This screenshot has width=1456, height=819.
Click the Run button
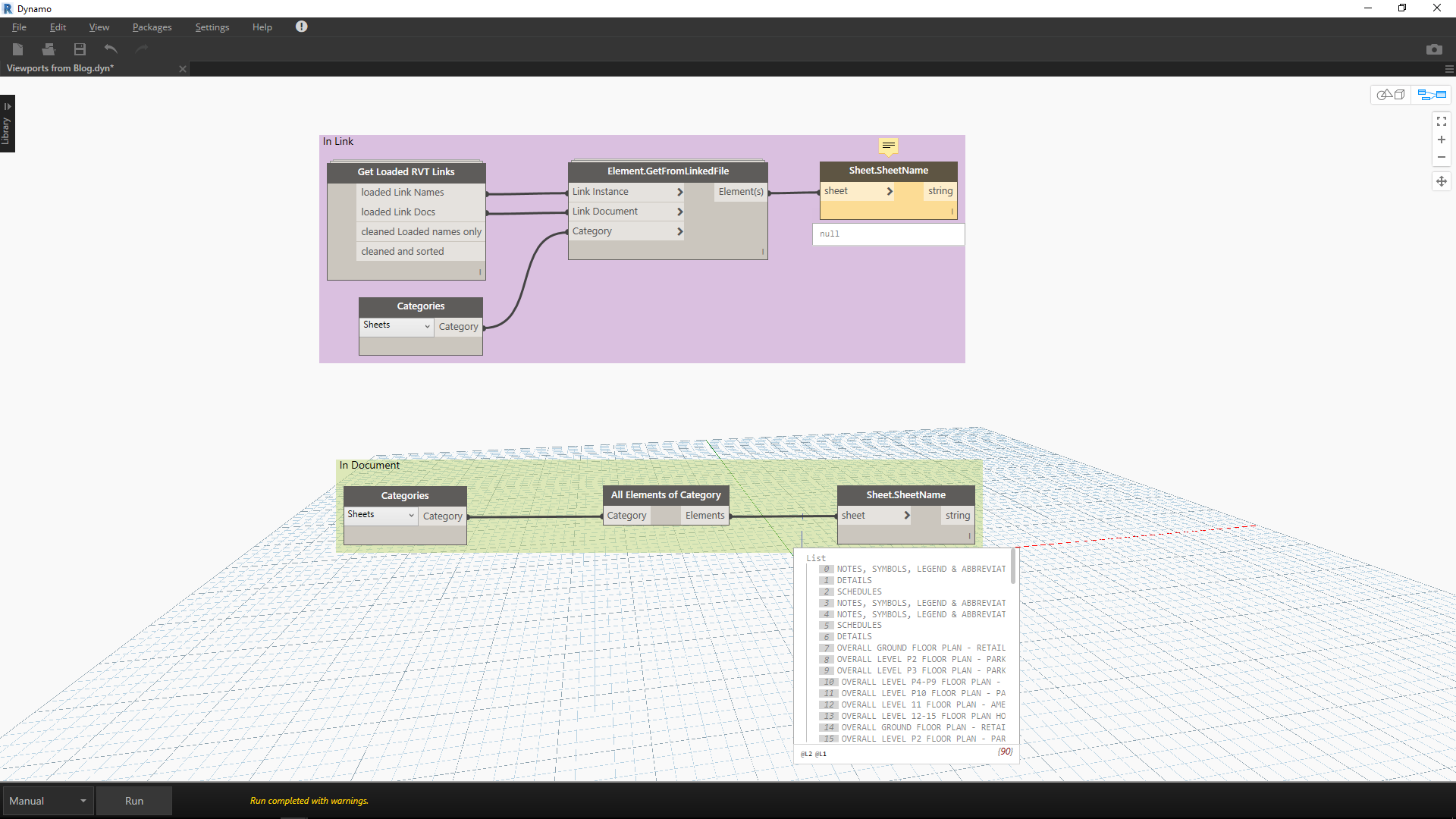(x=134, y=801)
